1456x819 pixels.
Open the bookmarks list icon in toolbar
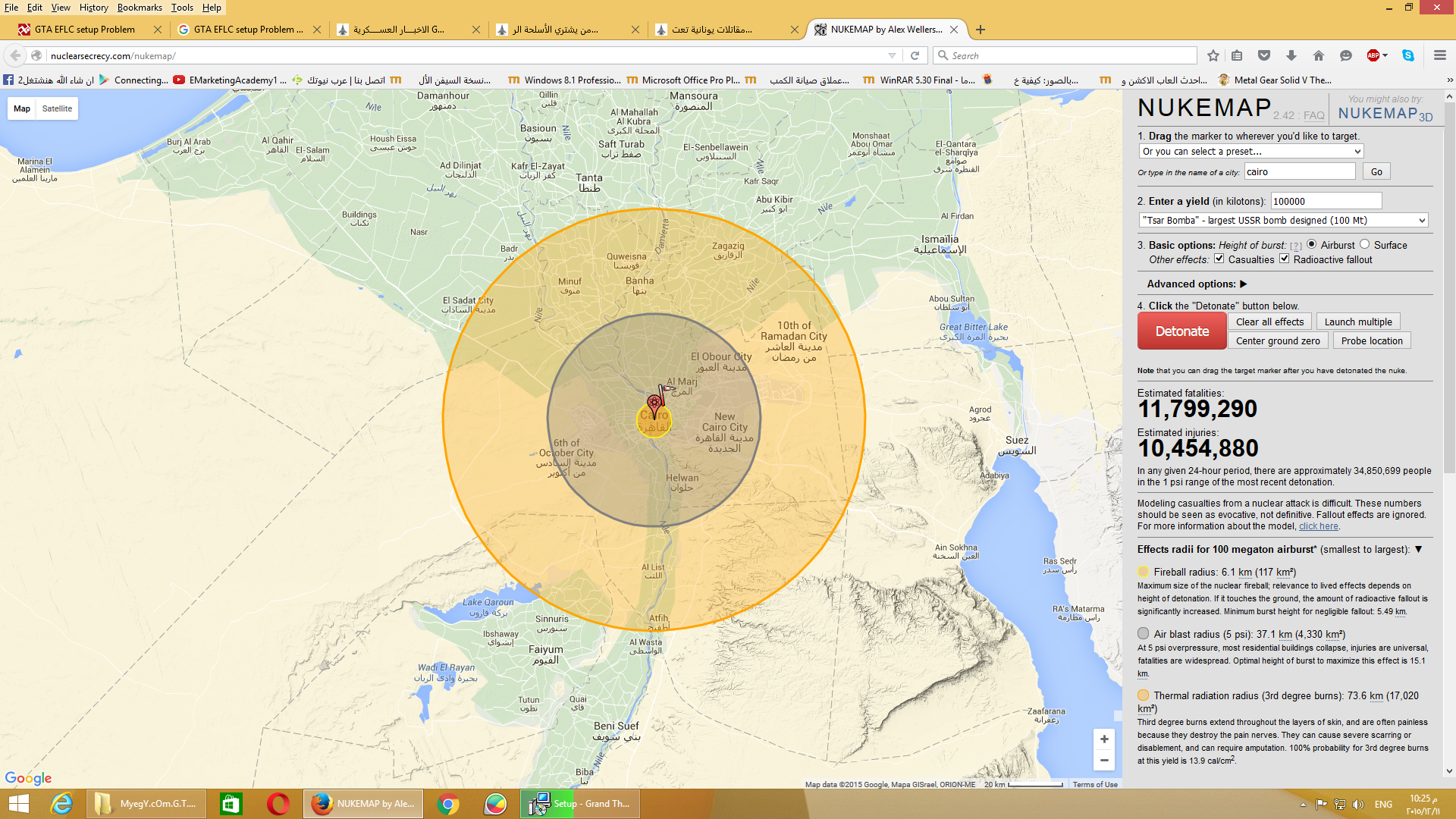(x=1237, y=55)
